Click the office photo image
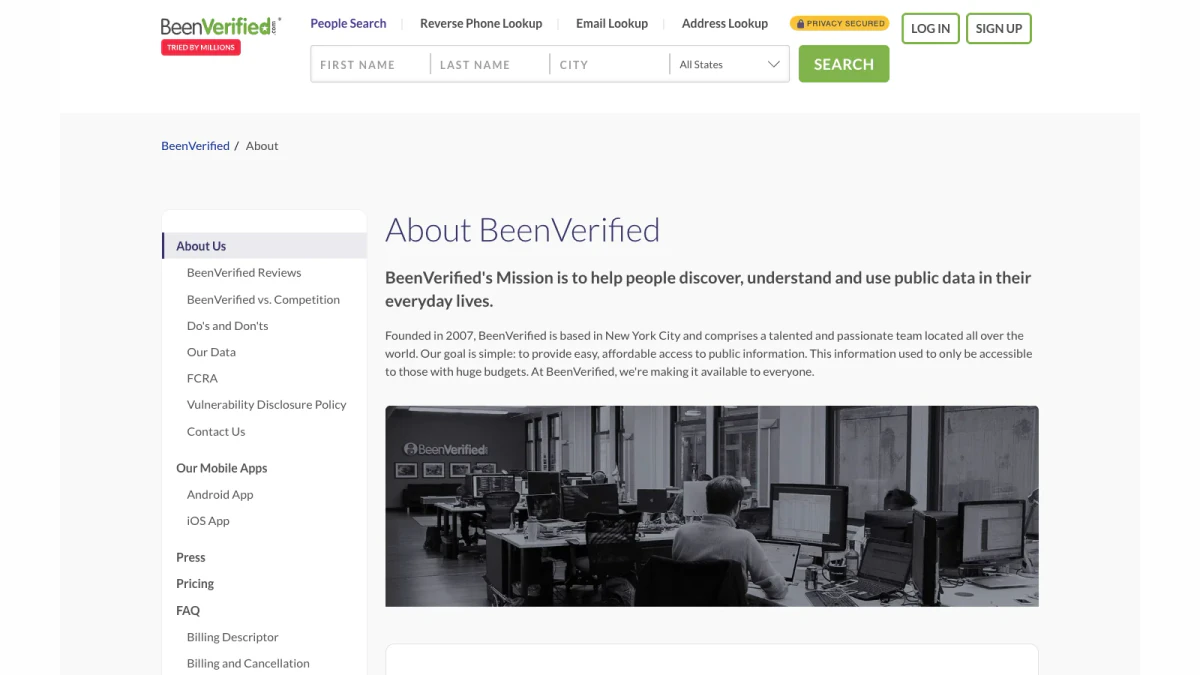 [712, 506]
